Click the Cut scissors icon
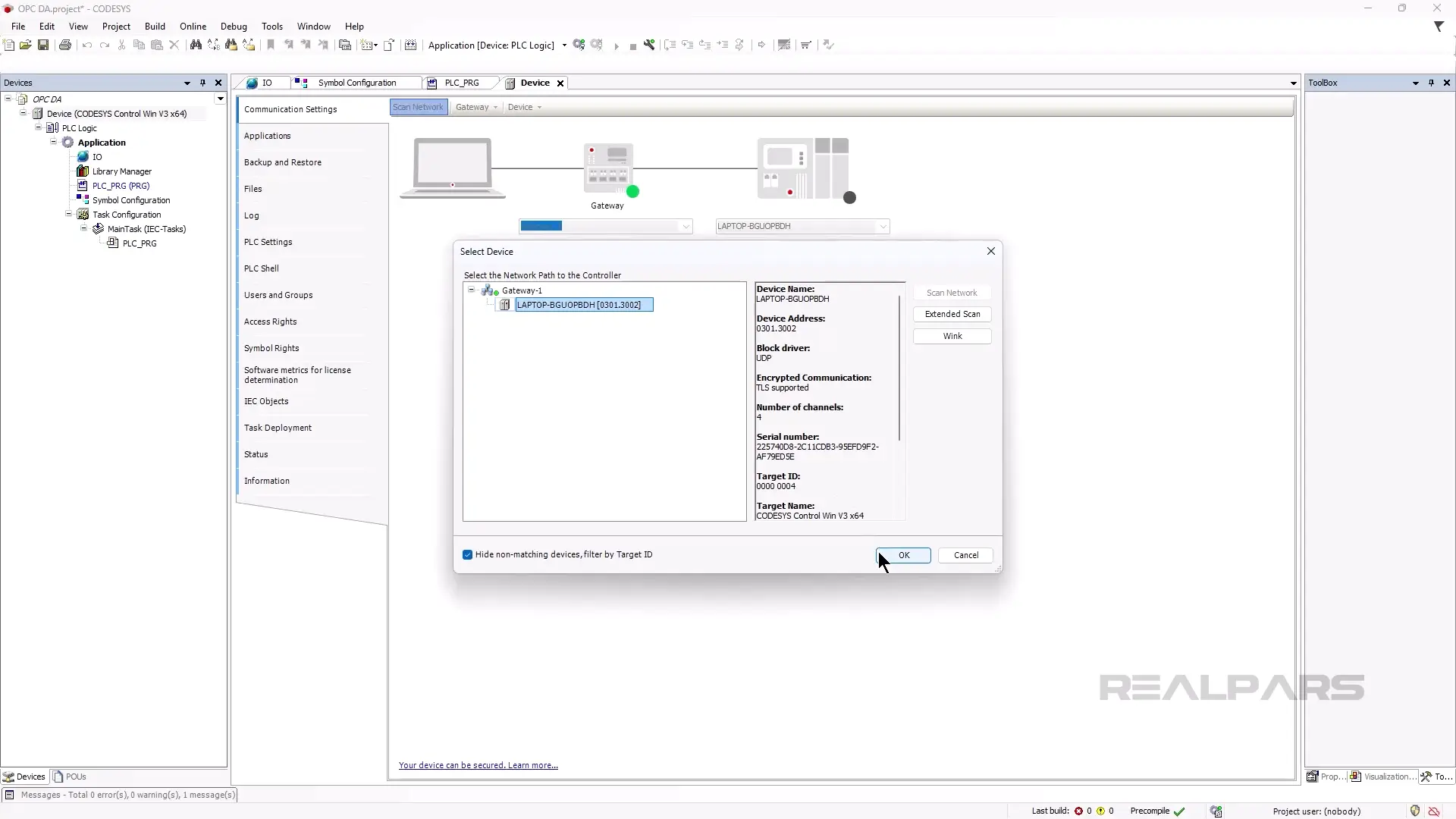The height and width of the screenshot is (819, 1456). 121,45
